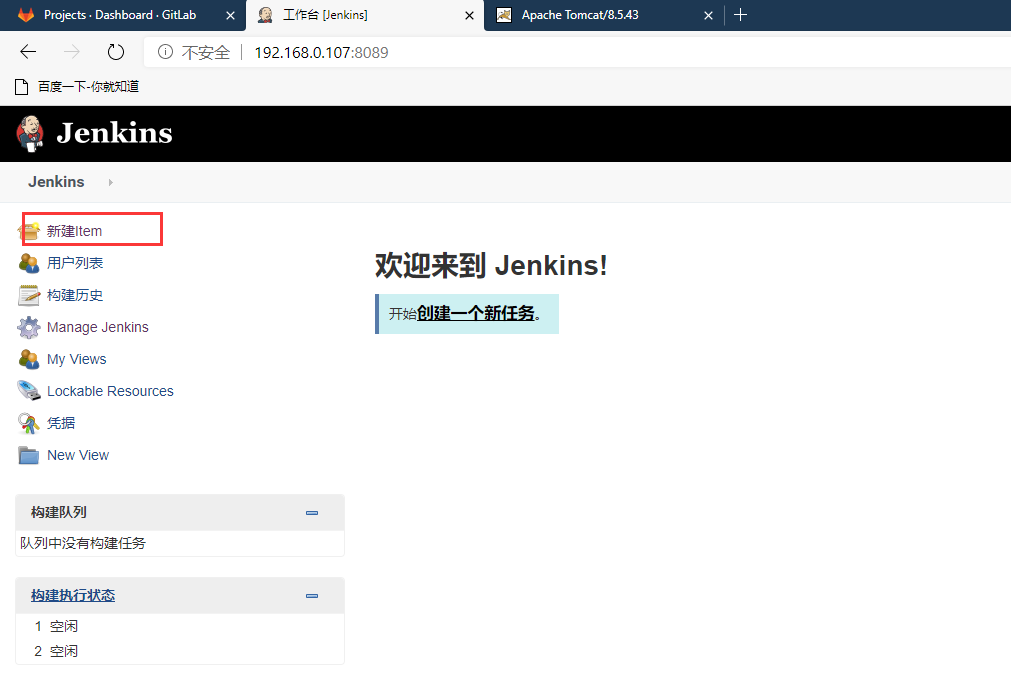This screenshot has height=684, width=1011.
Task: Open the 用户列表 link
Action: click(75, 263)
